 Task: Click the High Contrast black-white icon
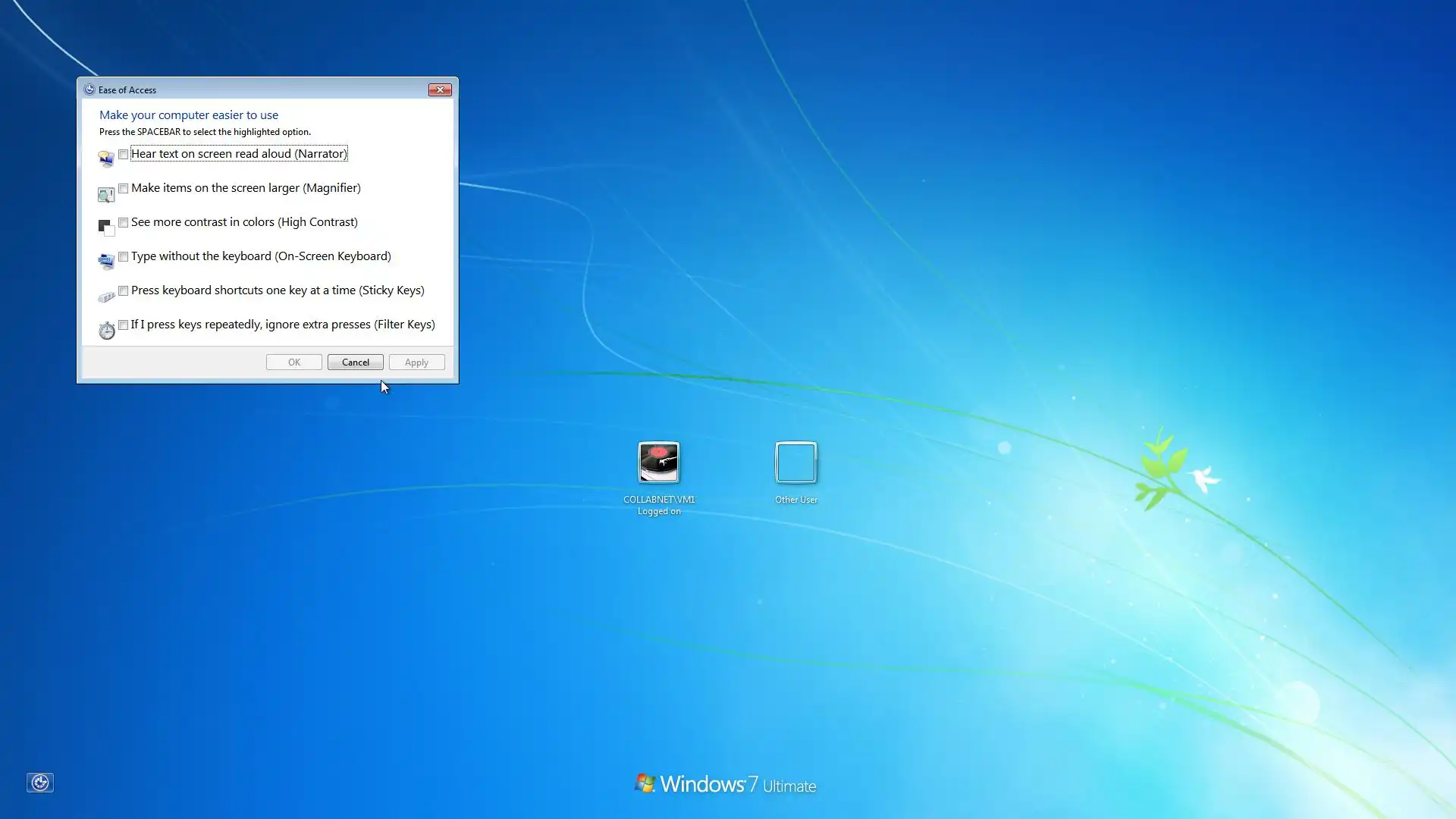point(106,227)
